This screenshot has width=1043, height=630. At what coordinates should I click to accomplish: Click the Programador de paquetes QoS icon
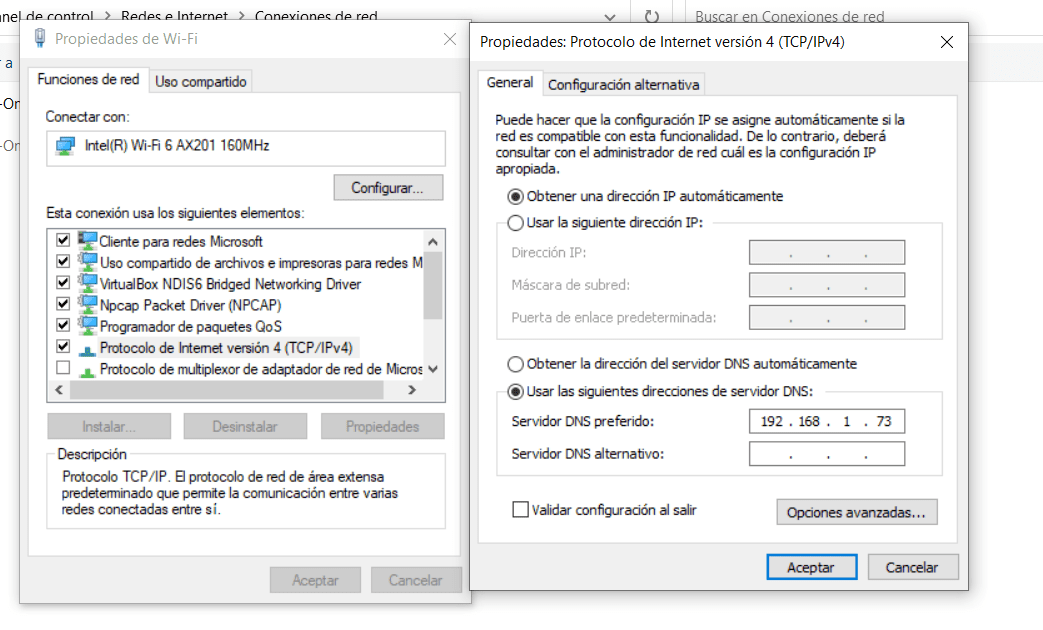pyautogui.click(x=87, y=325)
